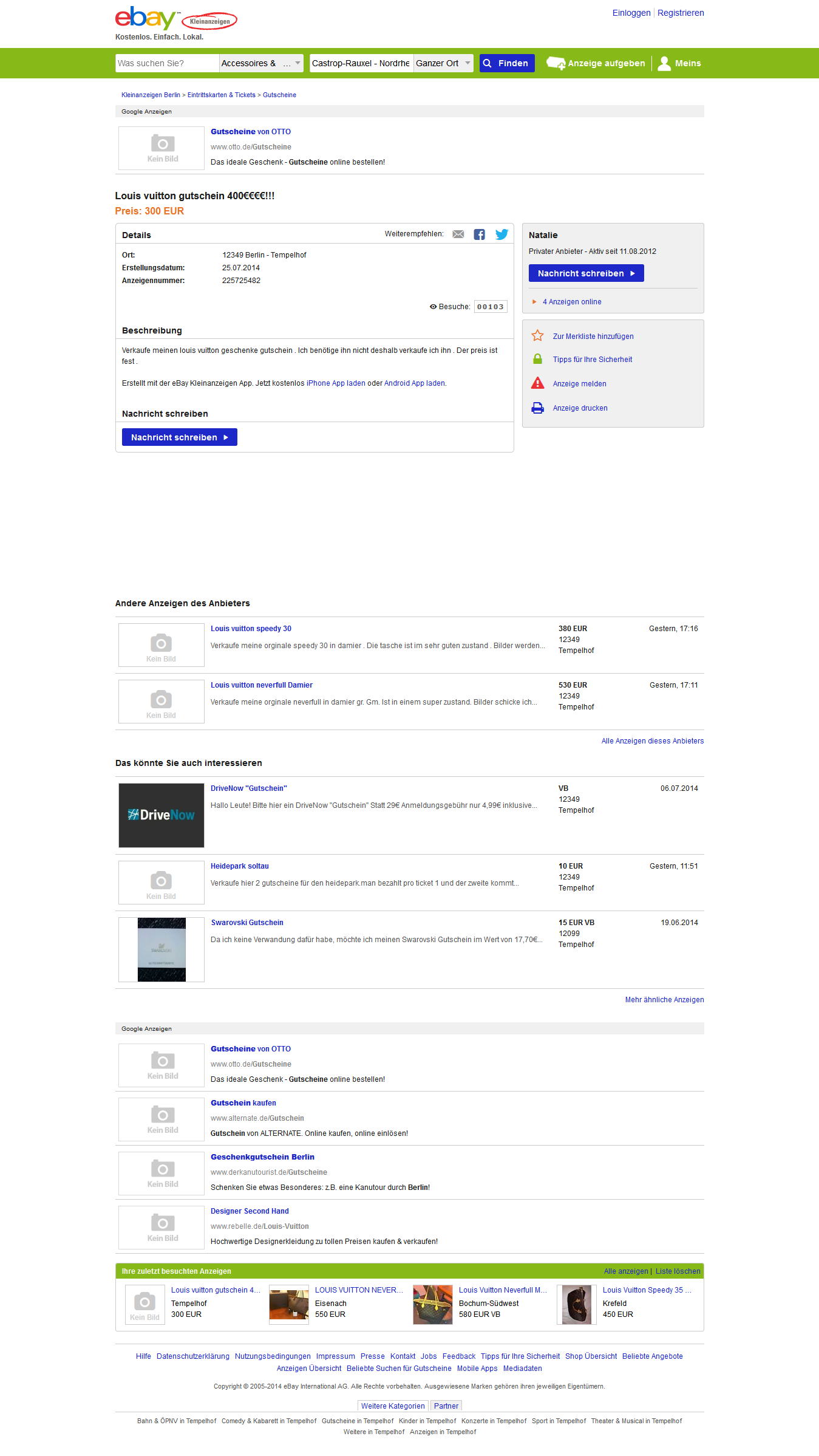Open Datenschutzerklärung footer link
The width and height of the screenshot is (819, 1456).
pos(193,1356)
